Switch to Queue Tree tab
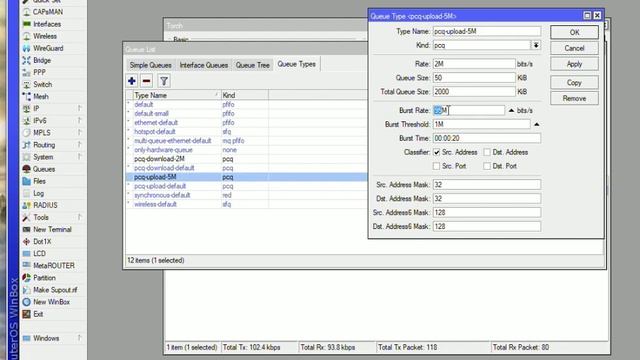This screenshot has width=640, height=360. 253,65
